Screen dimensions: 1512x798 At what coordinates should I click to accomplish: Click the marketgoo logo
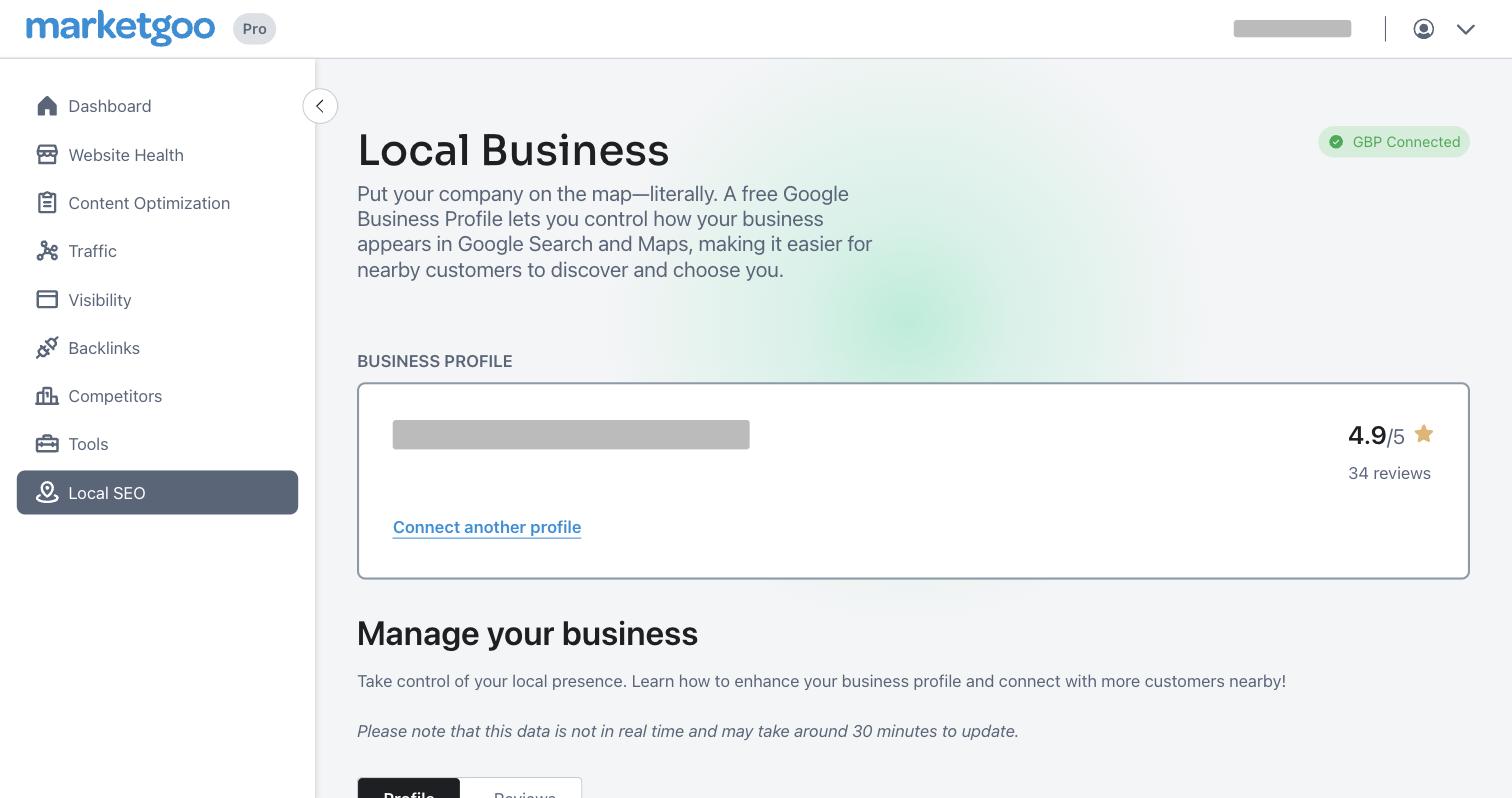pos(120,28)
